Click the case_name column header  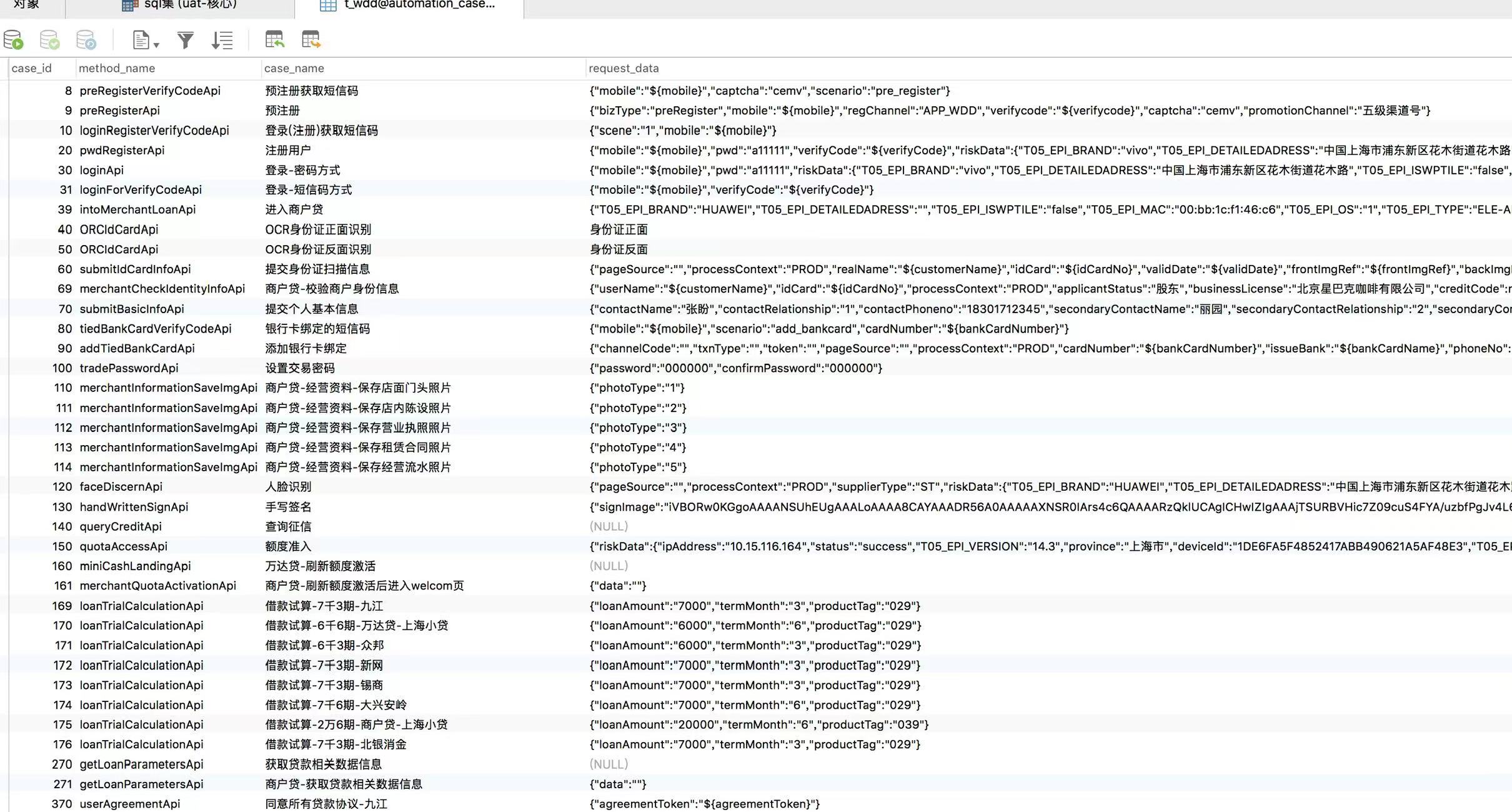[x=294, y=68]
